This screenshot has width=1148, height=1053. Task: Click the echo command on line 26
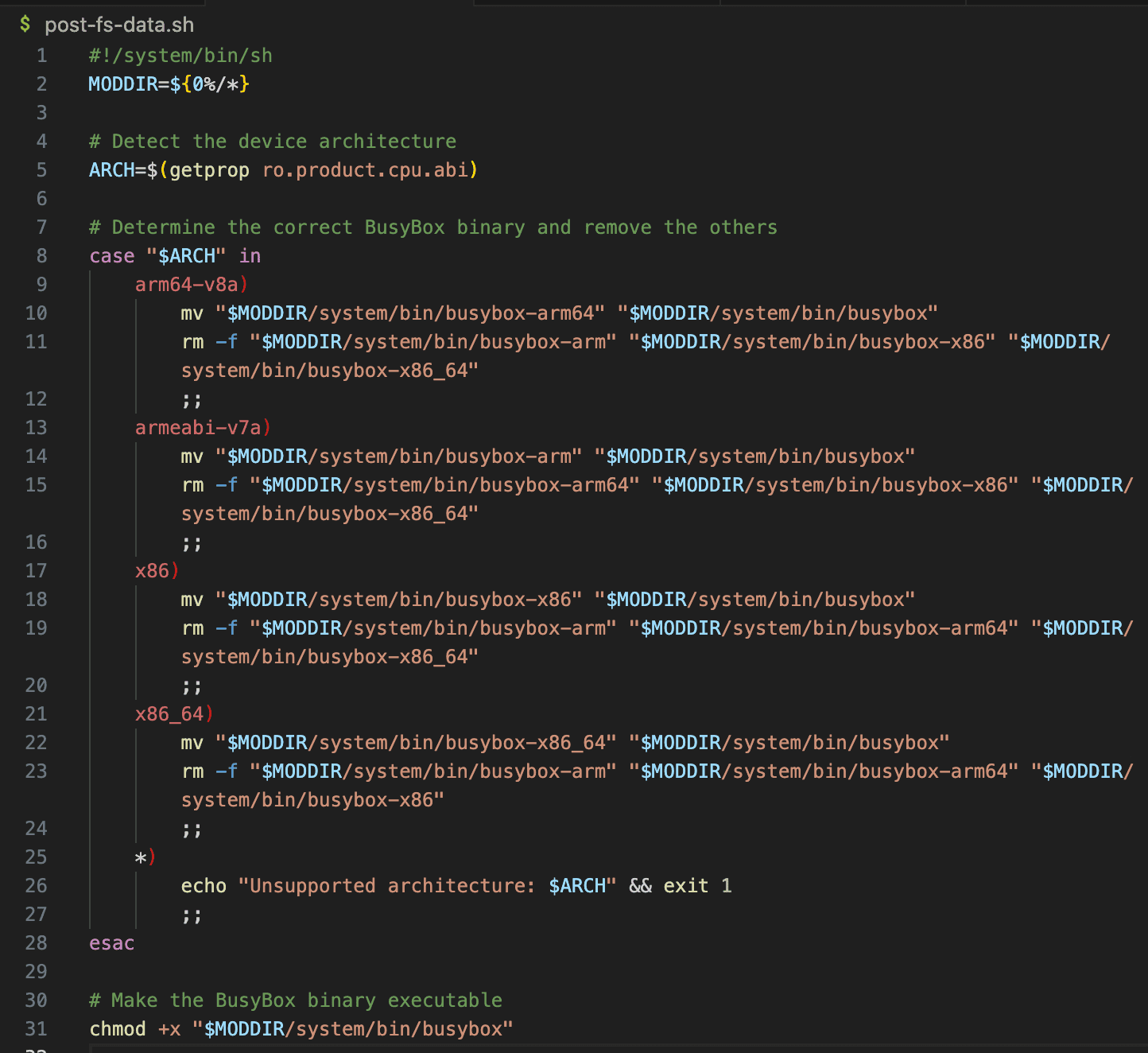click(x=204, y=886)
